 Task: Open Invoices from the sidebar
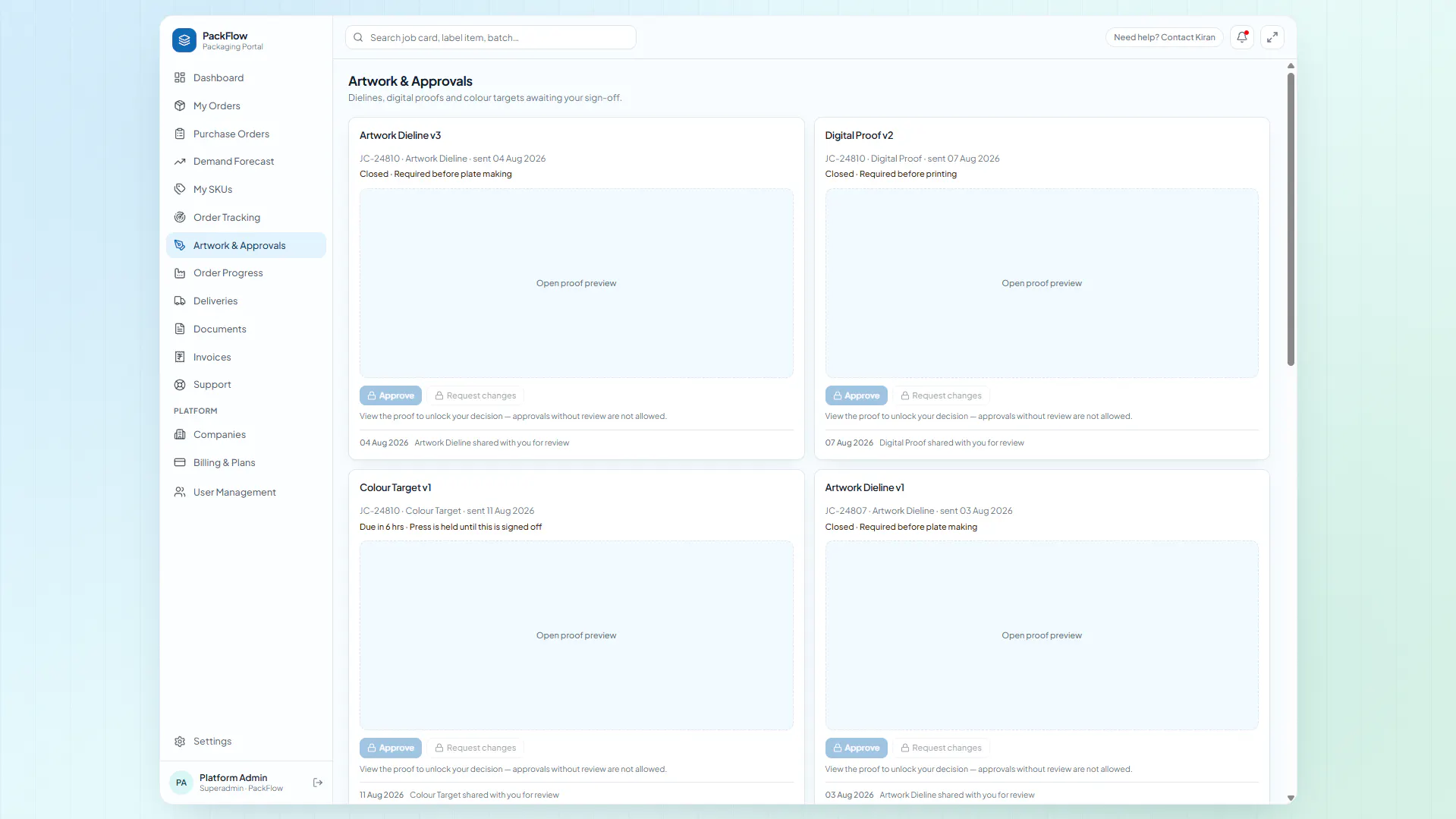(246, 357)
